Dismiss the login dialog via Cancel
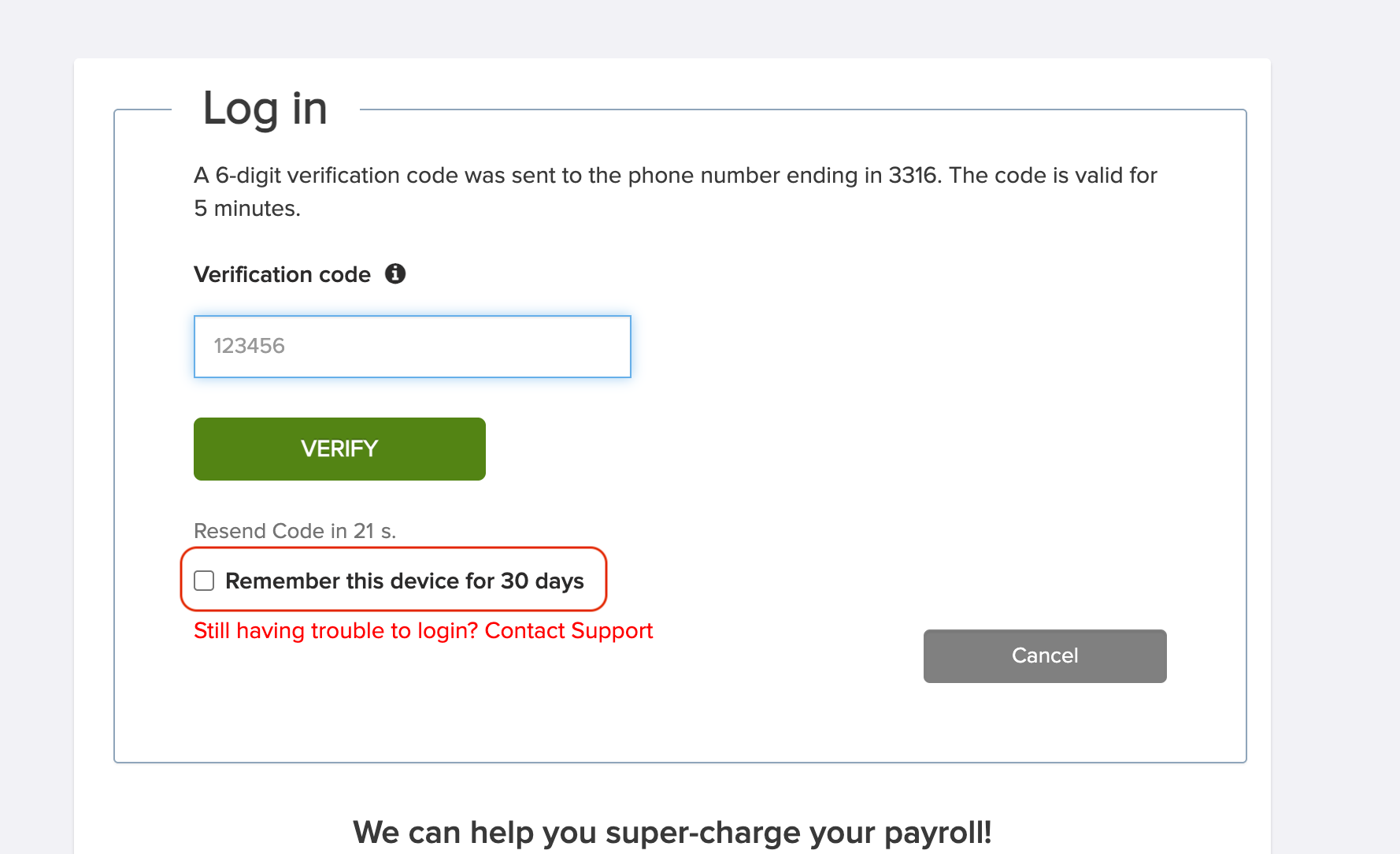This screenshot has height=854, width=1400. [1044, 655]
